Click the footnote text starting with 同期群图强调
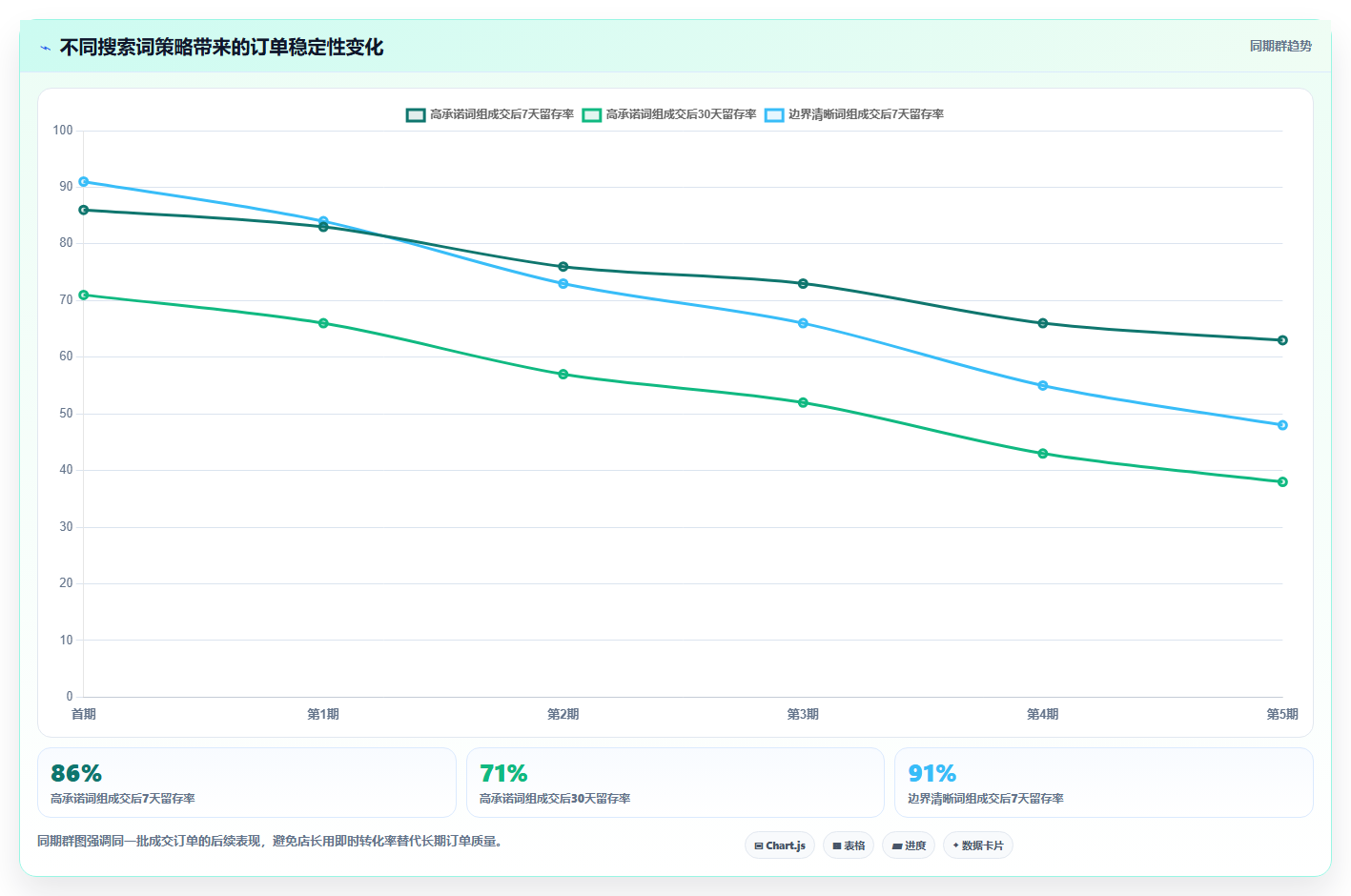The width and height of the screenshot is (1351, 896). pos(269,841)
